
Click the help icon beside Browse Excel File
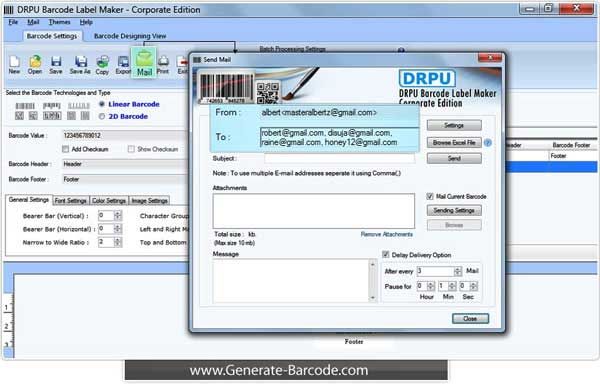pos(488,143)
